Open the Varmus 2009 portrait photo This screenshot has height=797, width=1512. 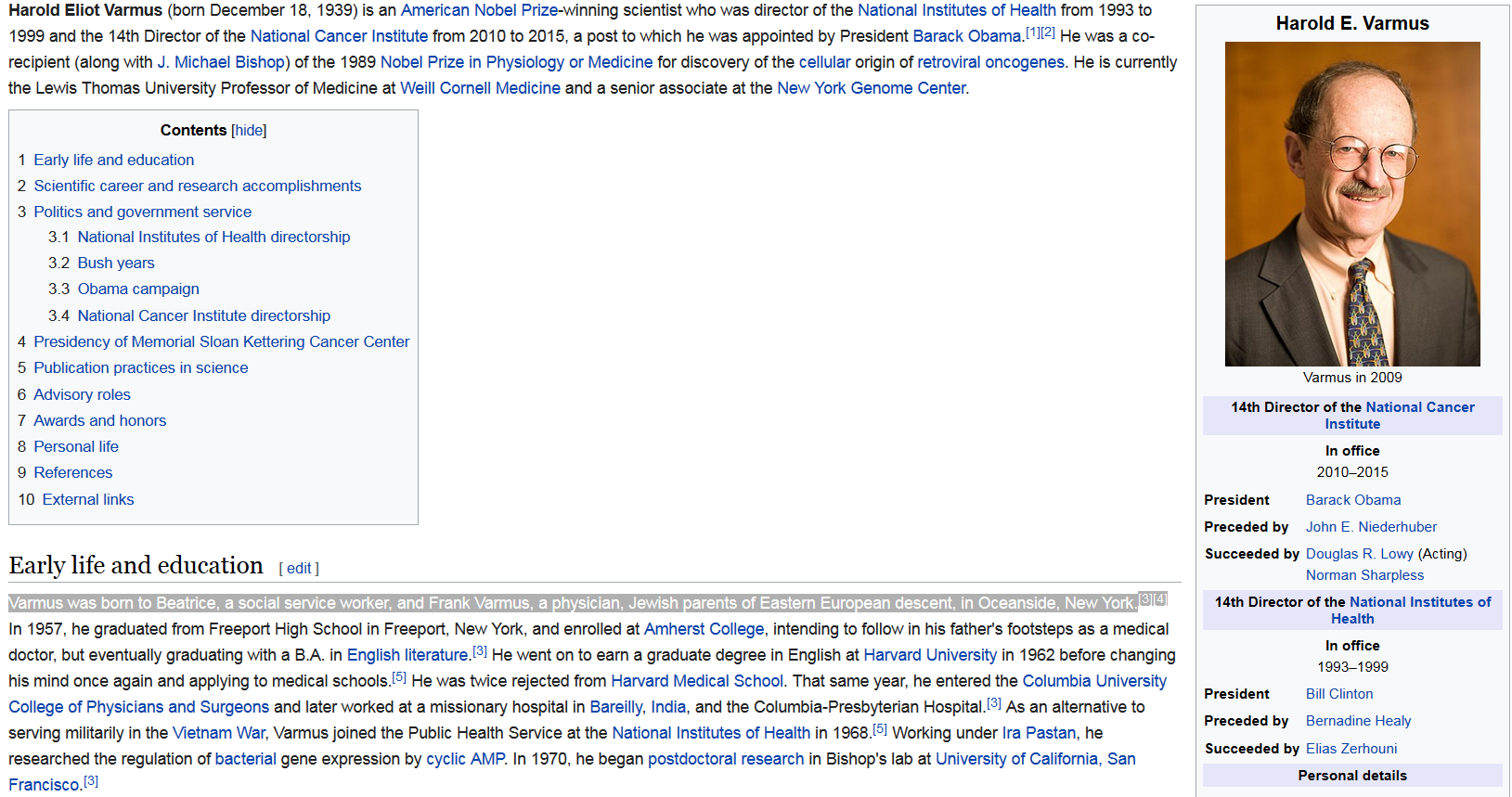click(x=1352, y=204)
